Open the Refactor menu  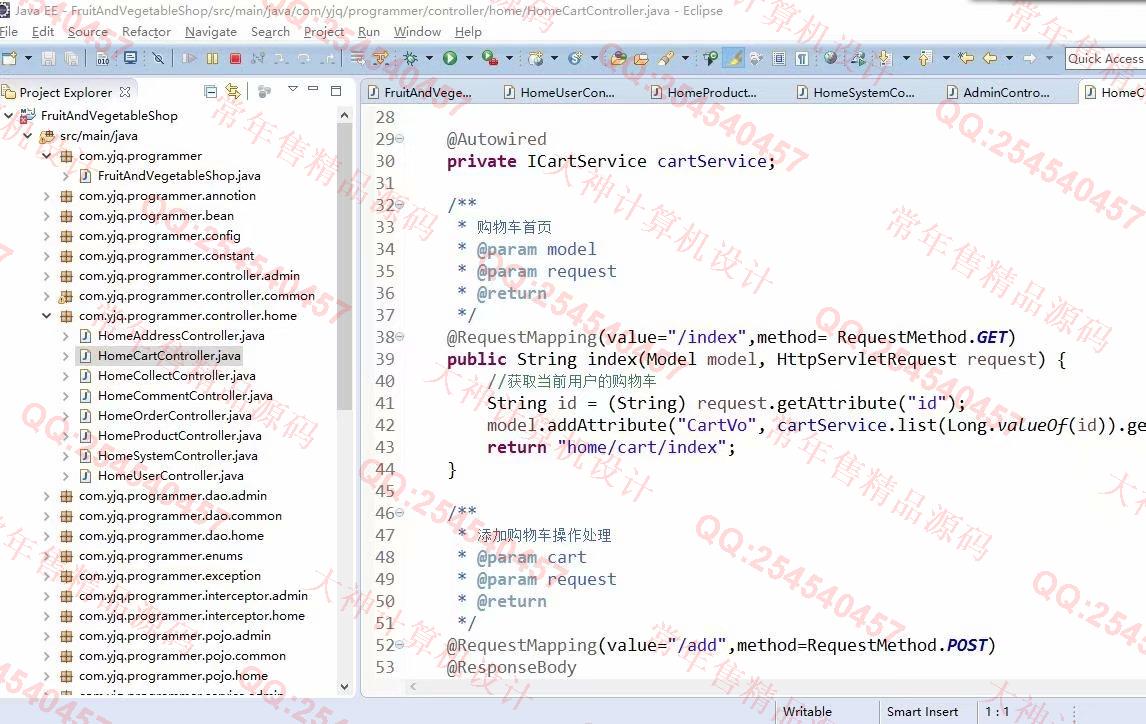click(146, 32)
